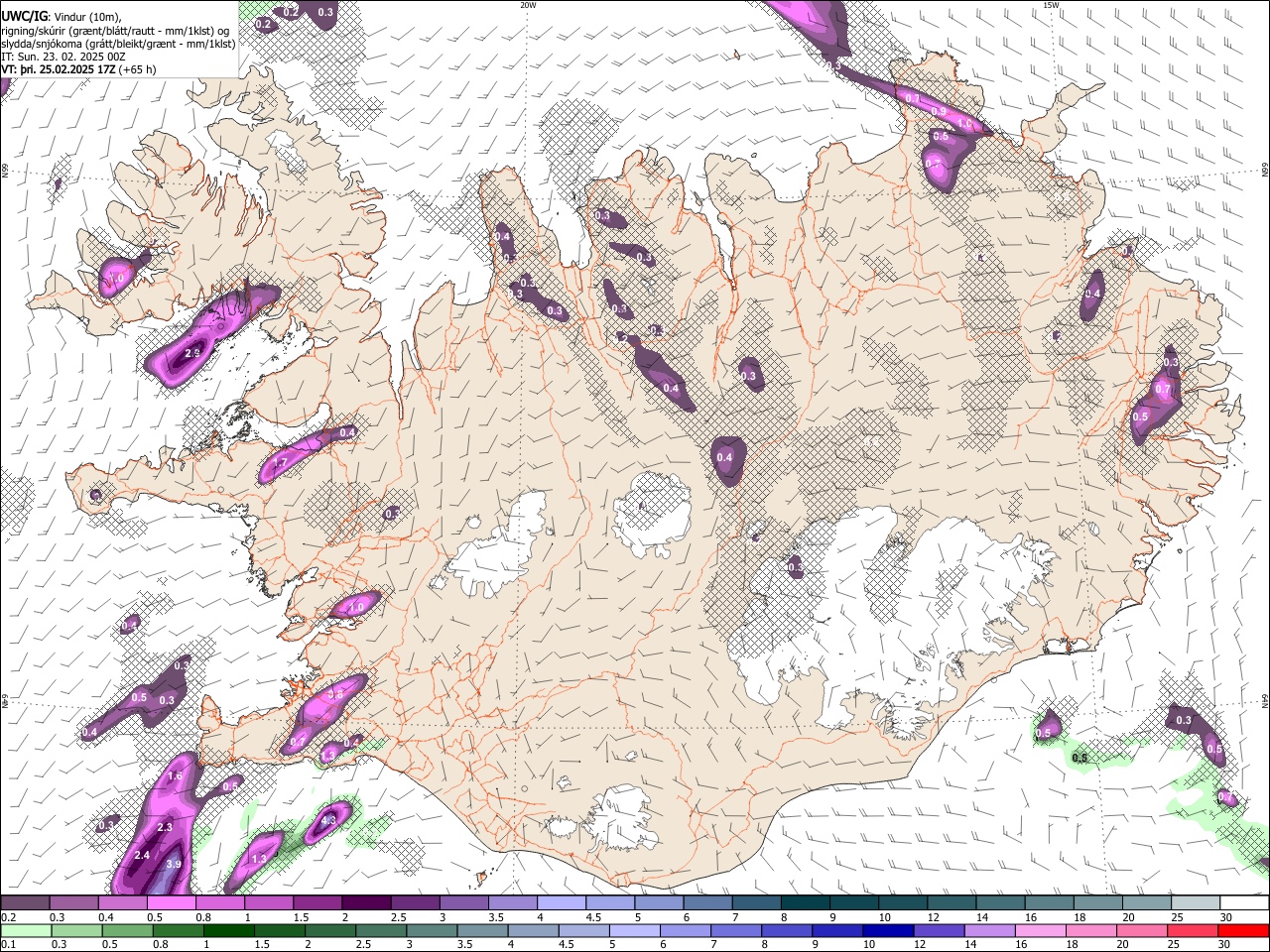Viewport: 1270px width, 952px height.
Task: Click the 'VT: þri. 25.02.2025 17Z (+65 h)' line
Action: click(78, 70)
